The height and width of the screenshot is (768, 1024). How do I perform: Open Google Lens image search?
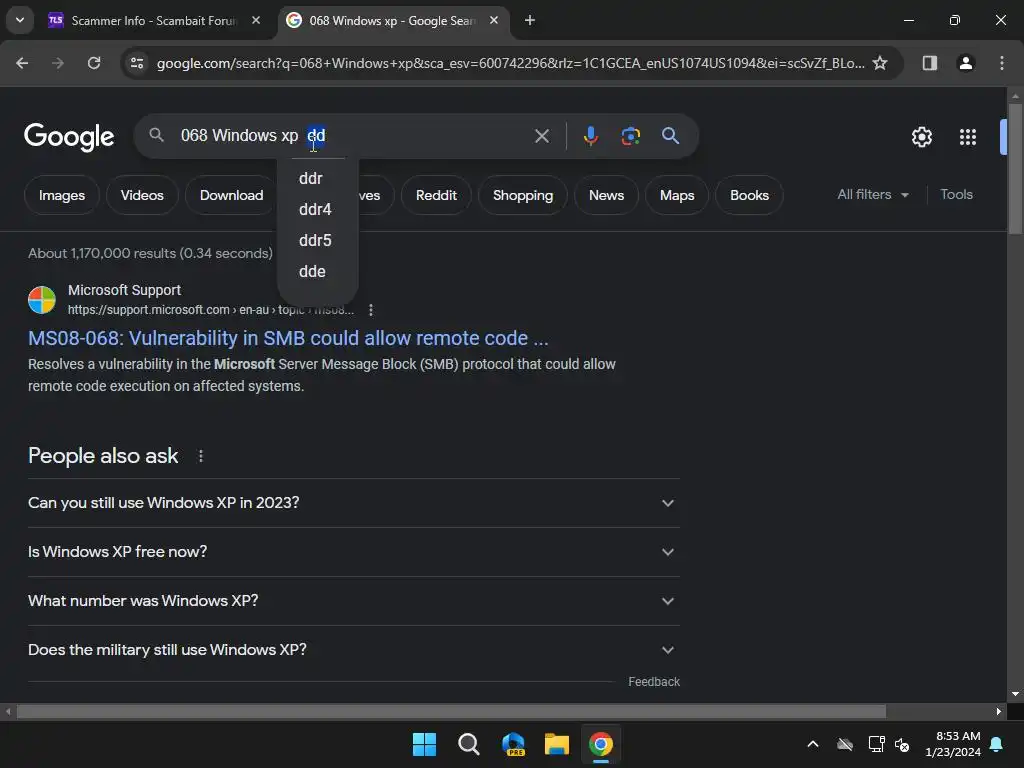(x=630, y=136)
